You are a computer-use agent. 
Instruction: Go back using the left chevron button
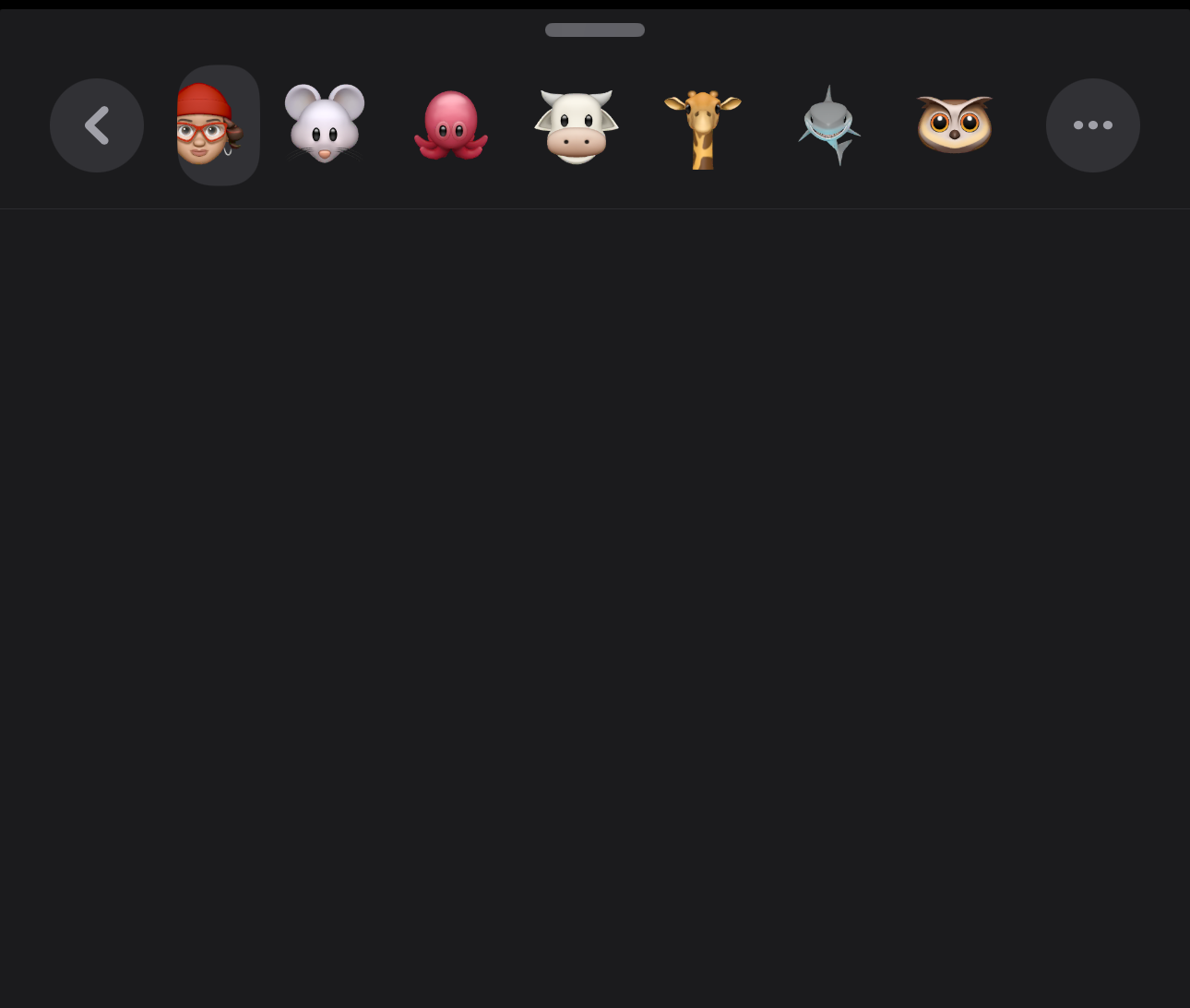click(97, 125)
